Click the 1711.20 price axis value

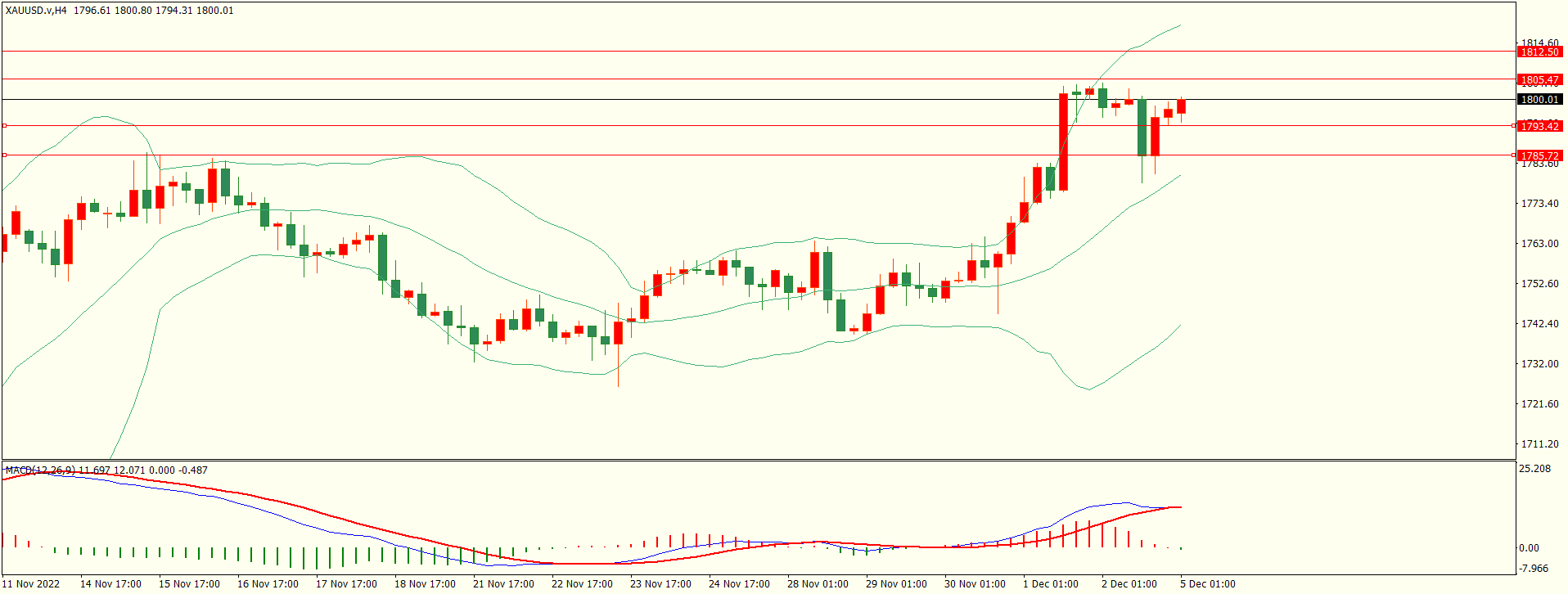pyautogui.click(x=1539, y=444)
